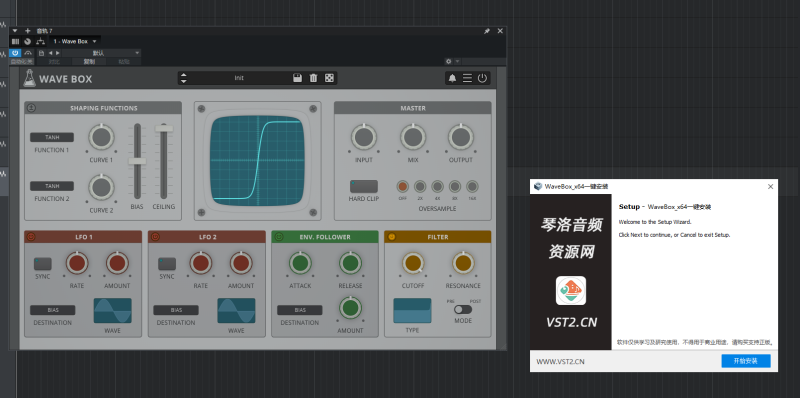Image resolution: width=800 pixels, height=398 pixels.
Task: Click the 开始安装 install button
Action: click(x=745, y=361)
